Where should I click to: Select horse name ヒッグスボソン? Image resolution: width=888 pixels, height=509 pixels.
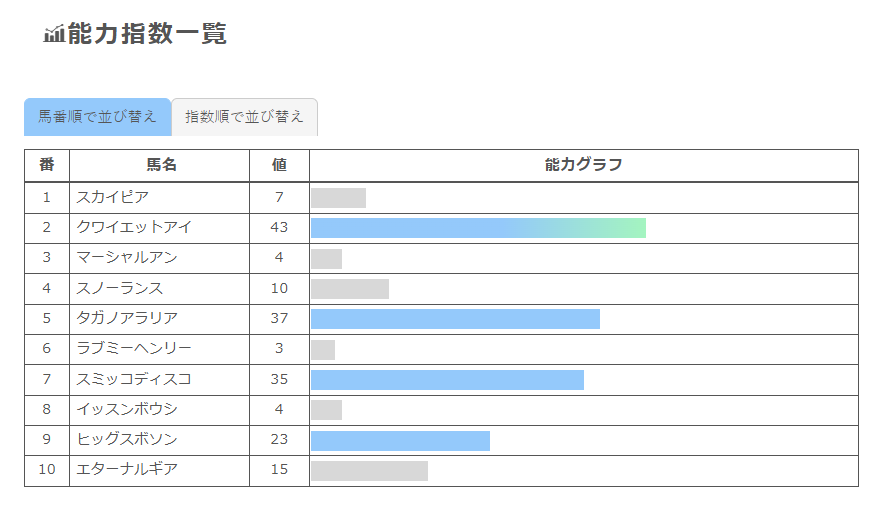click(x=127, y=439)
